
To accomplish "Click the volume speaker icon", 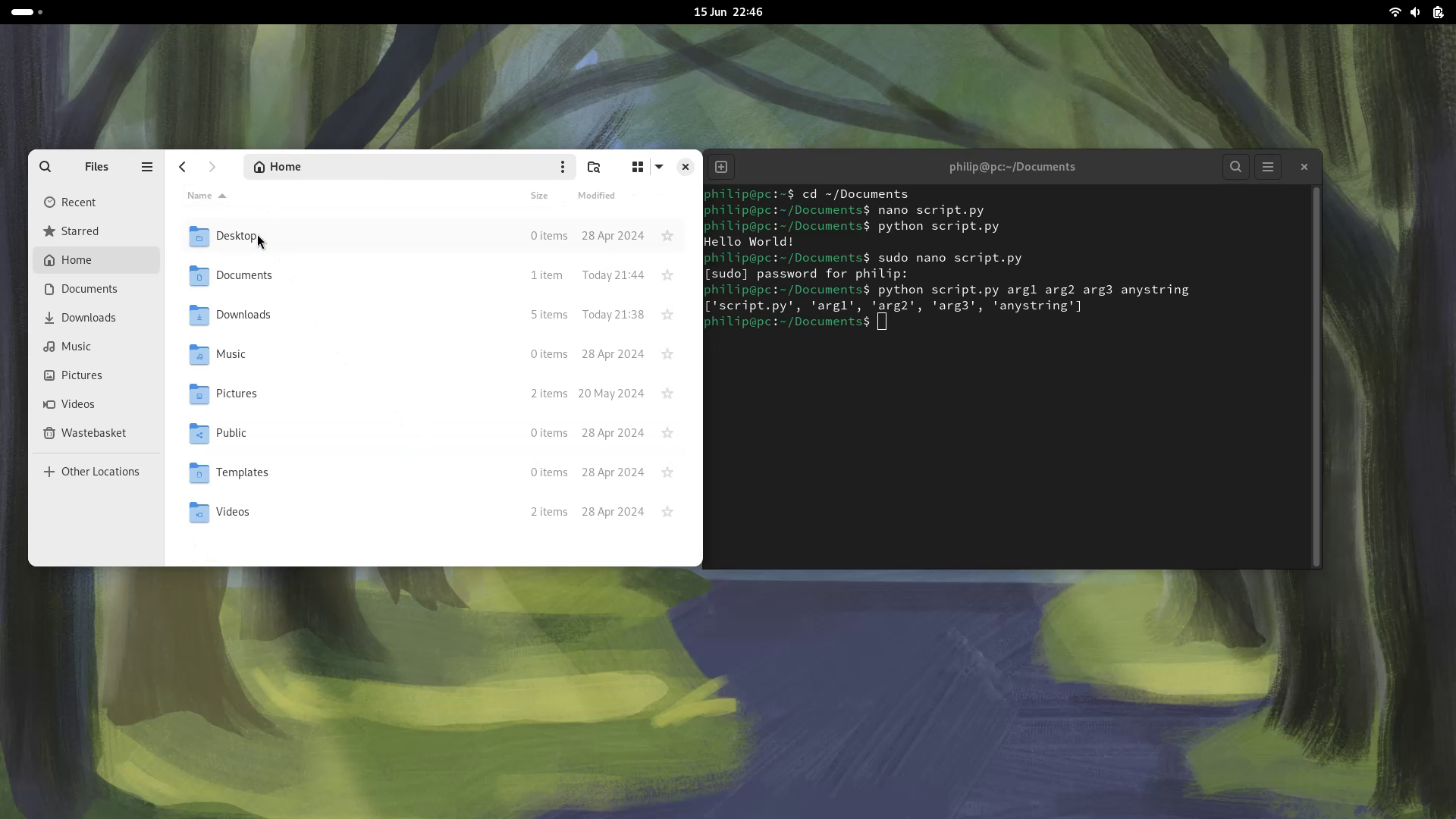I will [x=1415, y=12].
